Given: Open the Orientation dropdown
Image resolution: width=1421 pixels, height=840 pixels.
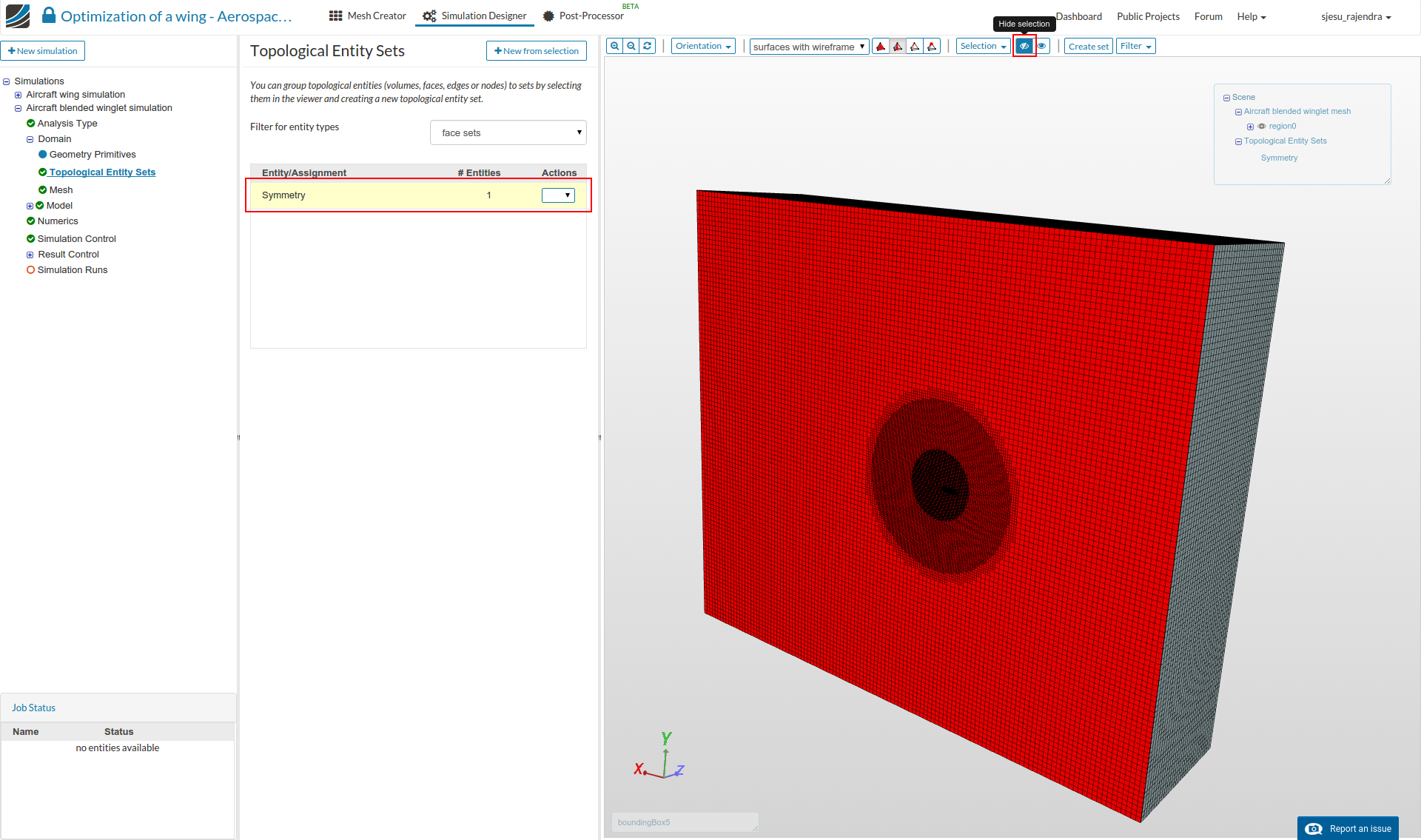Looking at the screenshot, I should (703, 46).
